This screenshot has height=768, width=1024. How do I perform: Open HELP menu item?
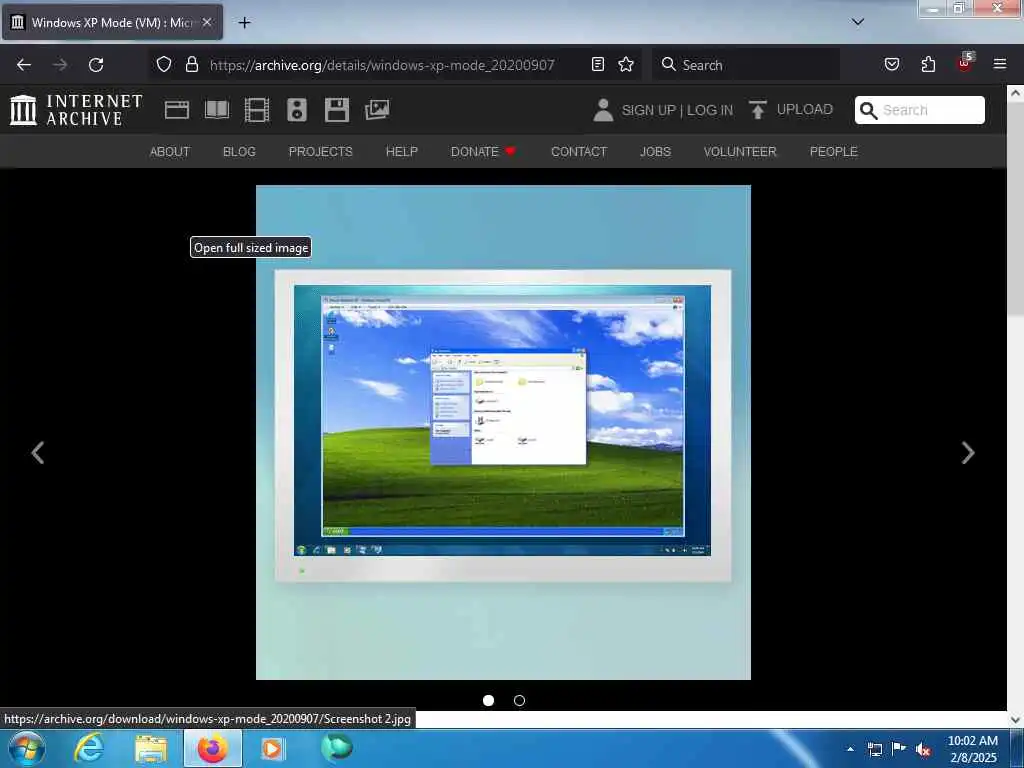point(402,152)
